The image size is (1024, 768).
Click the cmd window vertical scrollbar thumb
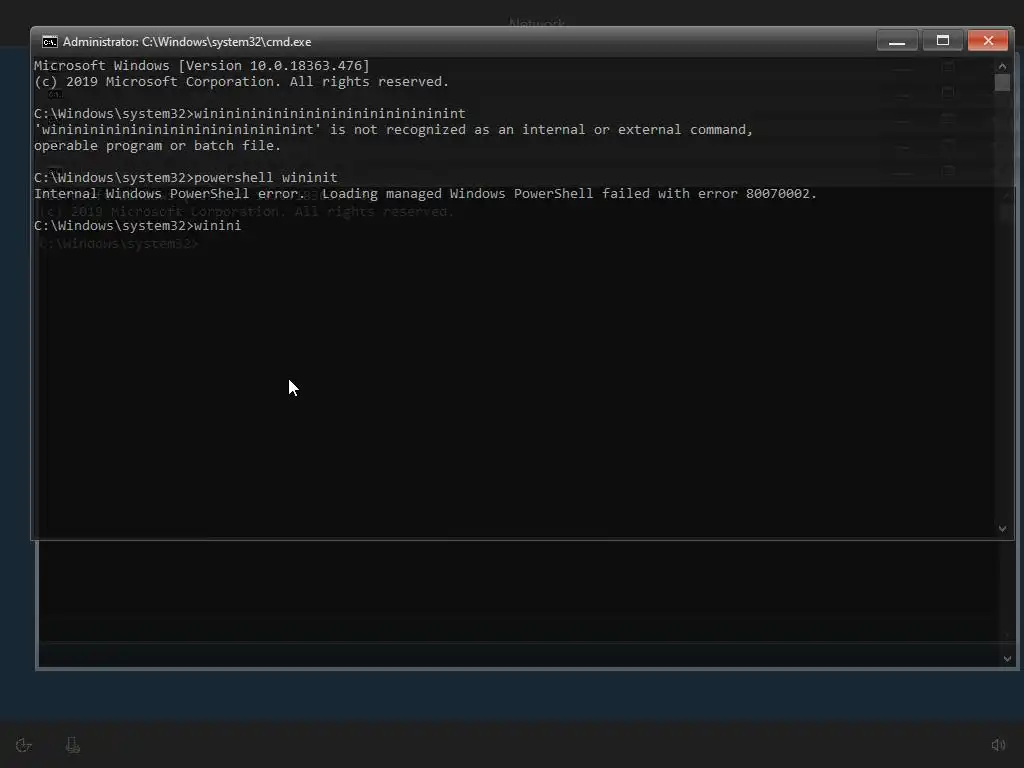[x=1002, y=82]
